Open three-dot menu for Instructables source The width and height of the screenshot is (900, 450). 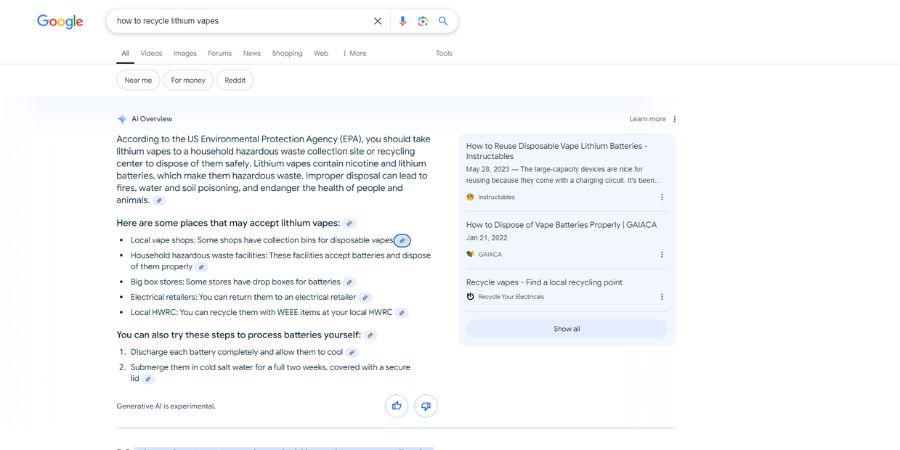pyautogui.click(x=662, y=197)
